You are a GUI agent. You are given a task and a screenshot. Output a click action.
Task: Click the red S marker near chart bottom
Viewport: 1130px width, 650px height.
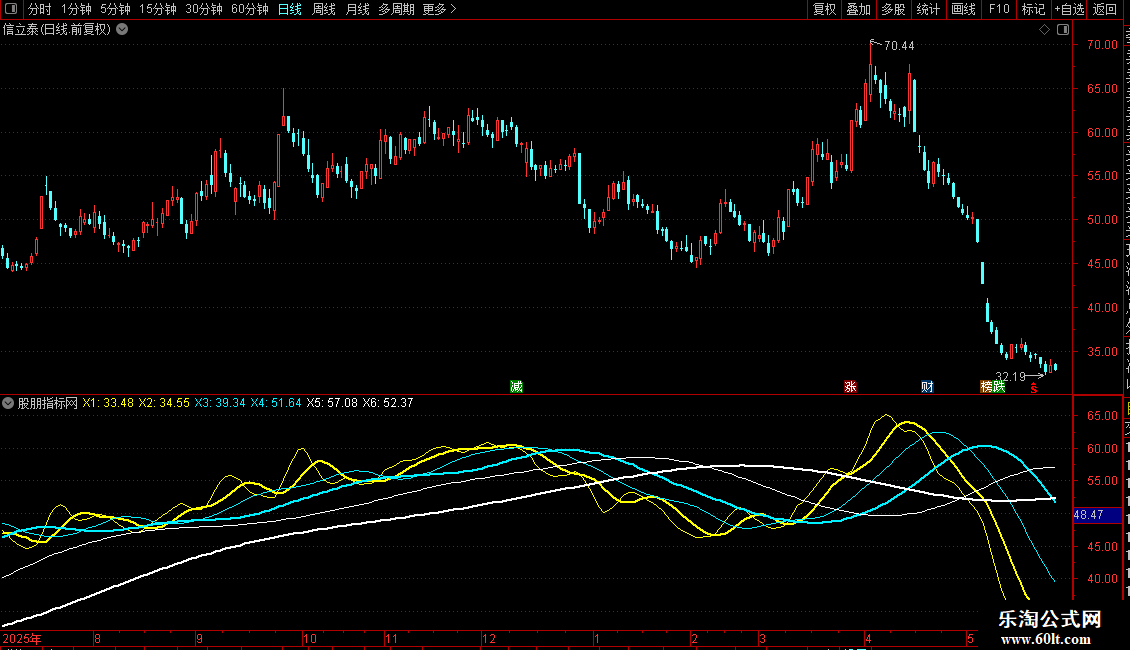[x=1033, y=388]
